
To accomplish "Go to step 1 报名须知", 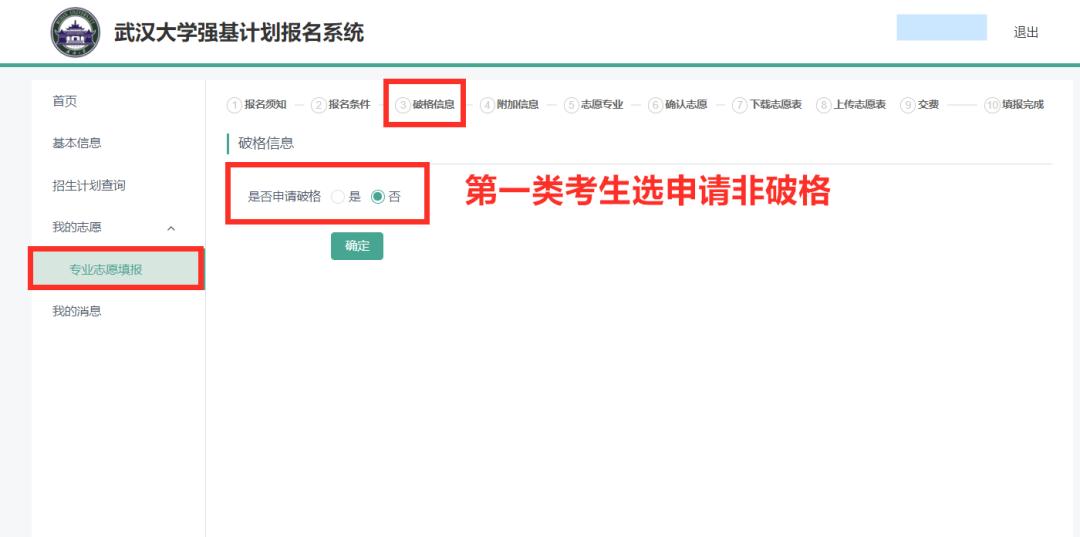I will [257, 105].
